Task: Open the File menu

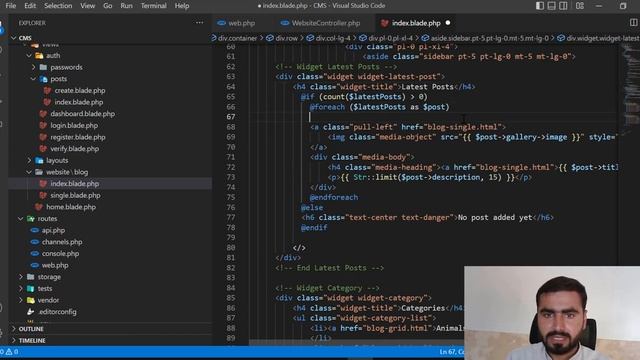Action: [x=11, y=6]
